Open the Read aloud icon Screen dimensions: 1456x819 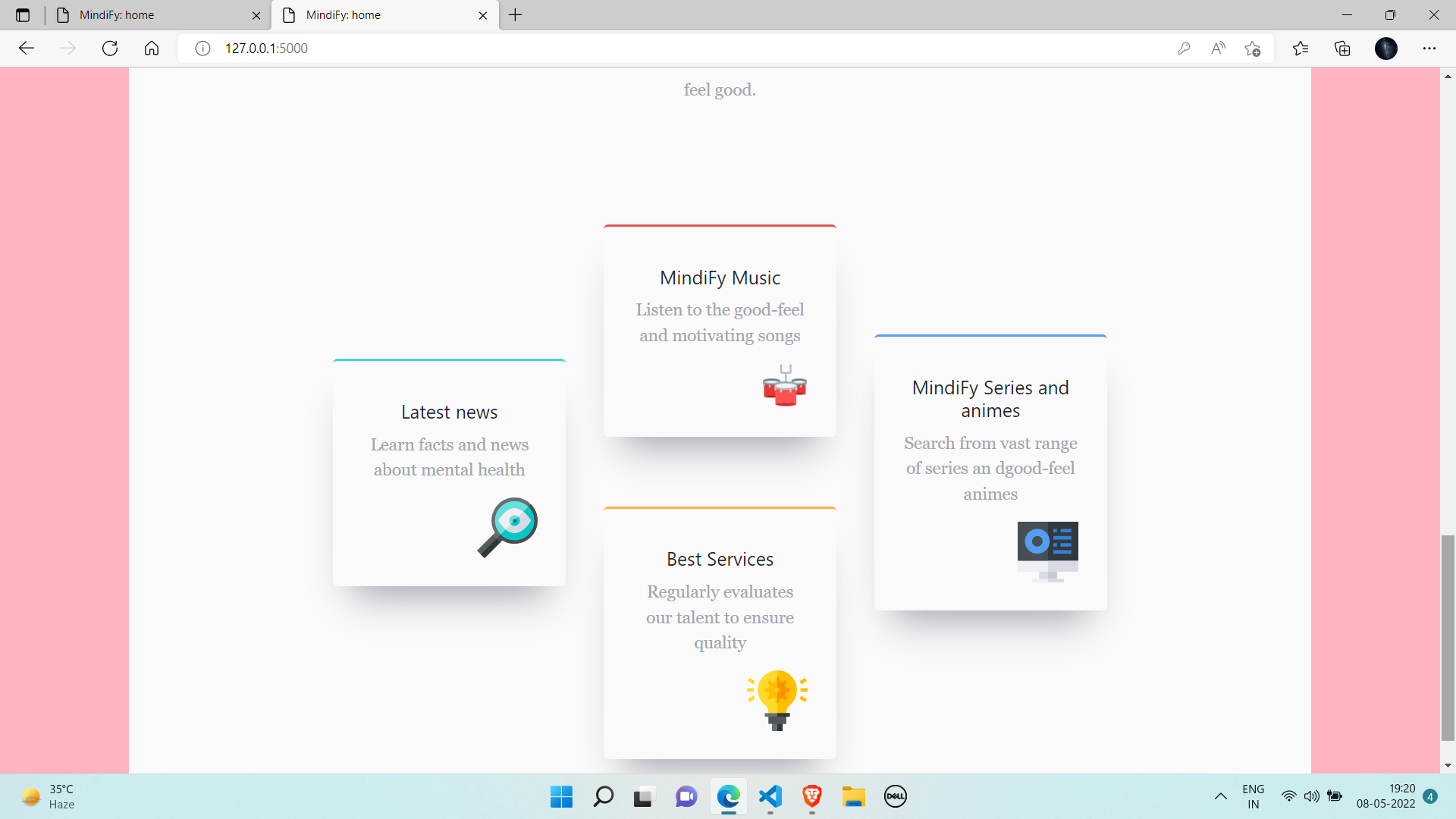1218,49
